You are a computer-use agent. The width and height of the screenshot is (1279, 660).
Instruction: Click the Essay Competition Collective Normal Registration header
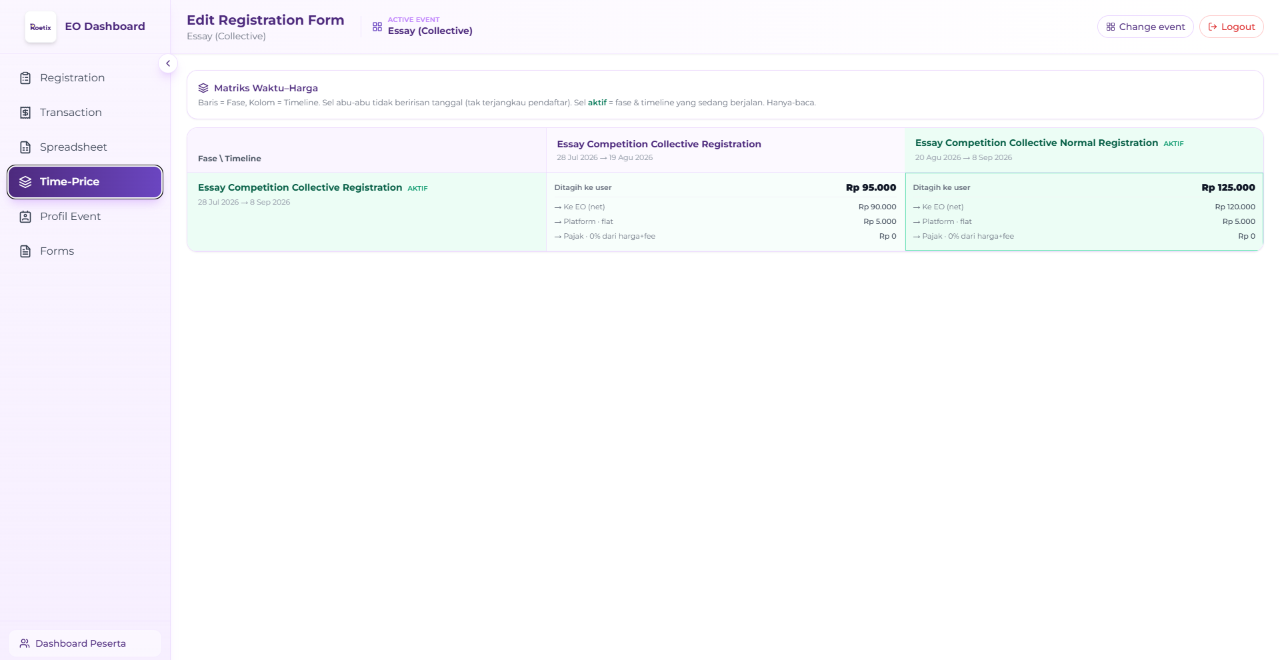pos(1036,143)
